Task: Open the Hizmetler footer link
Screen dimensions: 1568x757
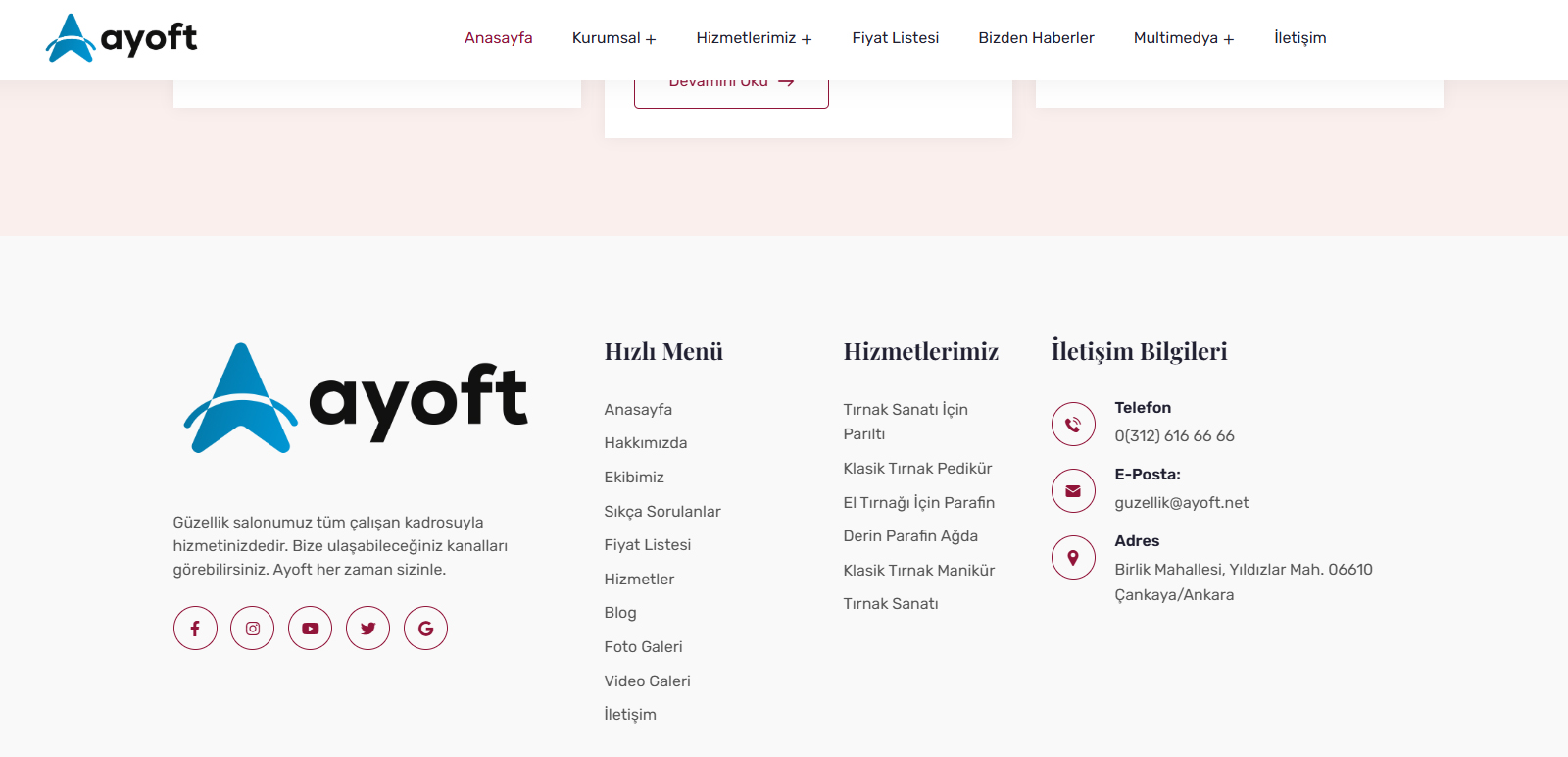Action: (x=639, y=580)
